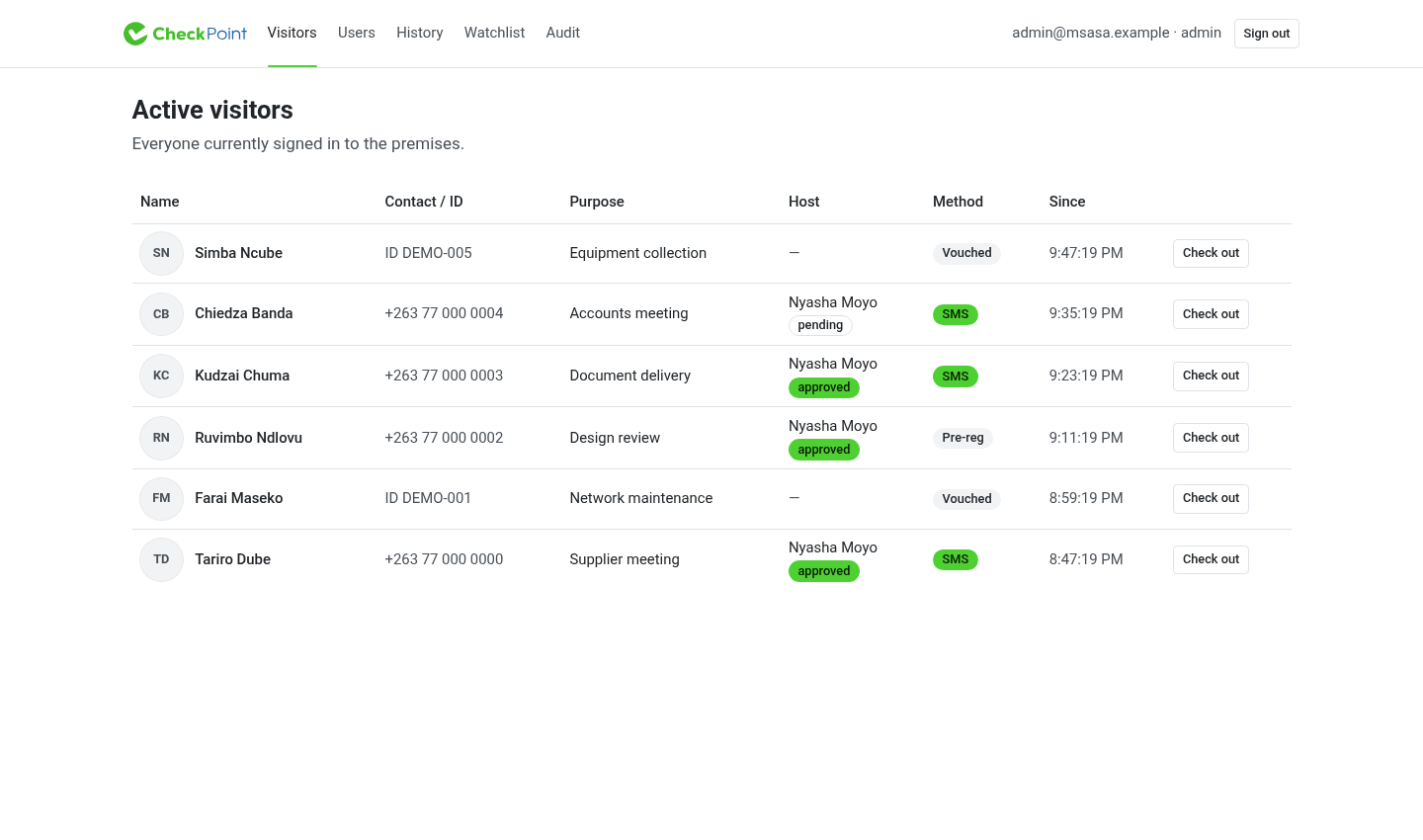Click the ID DEMO-001 contact cell
This screenshot has height=840, width=1423.
coord(428,498)
